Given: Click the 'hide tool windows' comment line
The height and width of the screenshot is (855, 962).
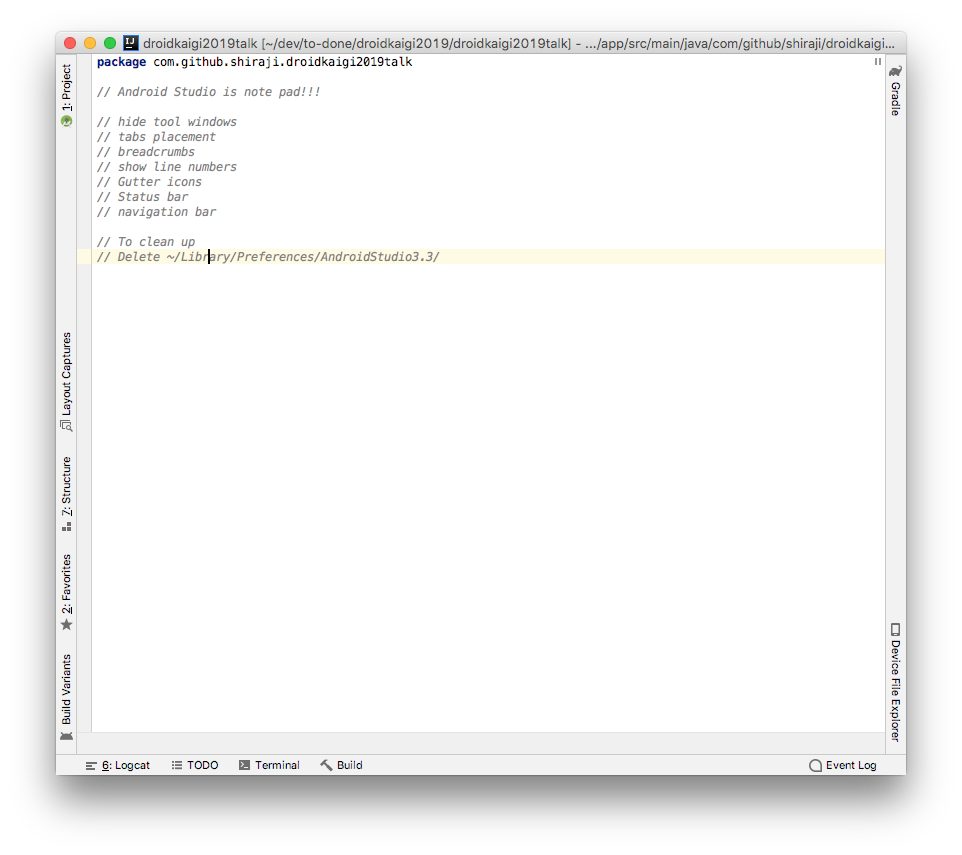Looking at the screenshot, I should coord(166,122).
